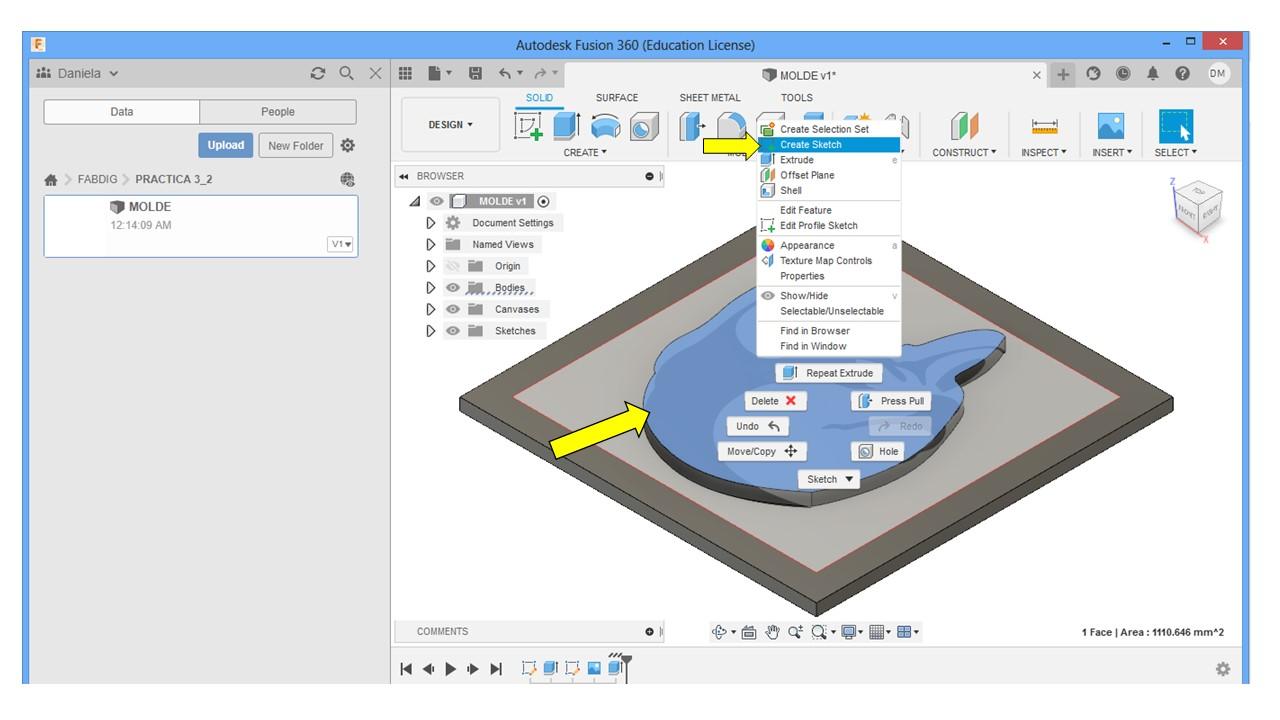Open the INSPECT dropdown menu
This screenshot has height=720, width=1280.
tap(1044, 153)
